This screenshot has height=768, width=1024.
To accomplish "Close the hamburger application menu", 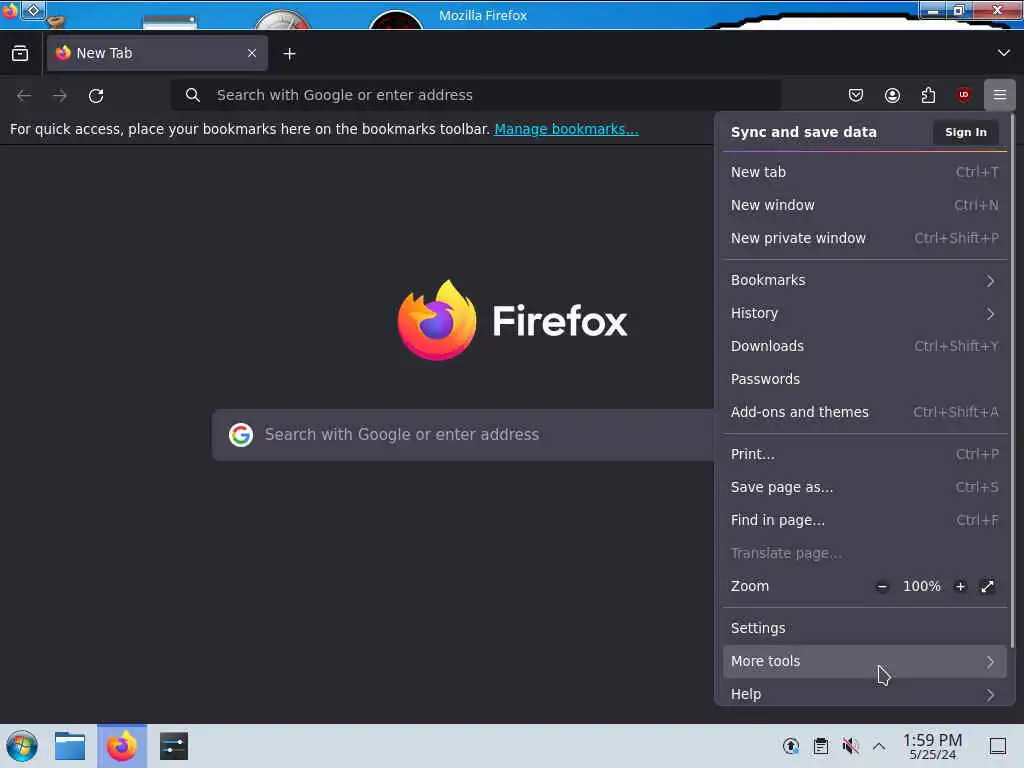I will click(x=999, y=95).
